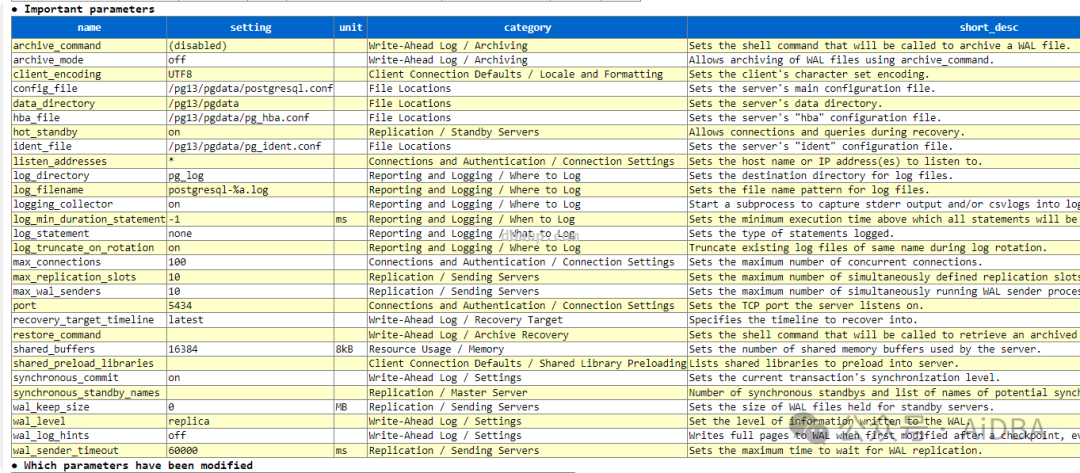Click the 'setting' column header
1080x473 pixels.
[250, 28]
